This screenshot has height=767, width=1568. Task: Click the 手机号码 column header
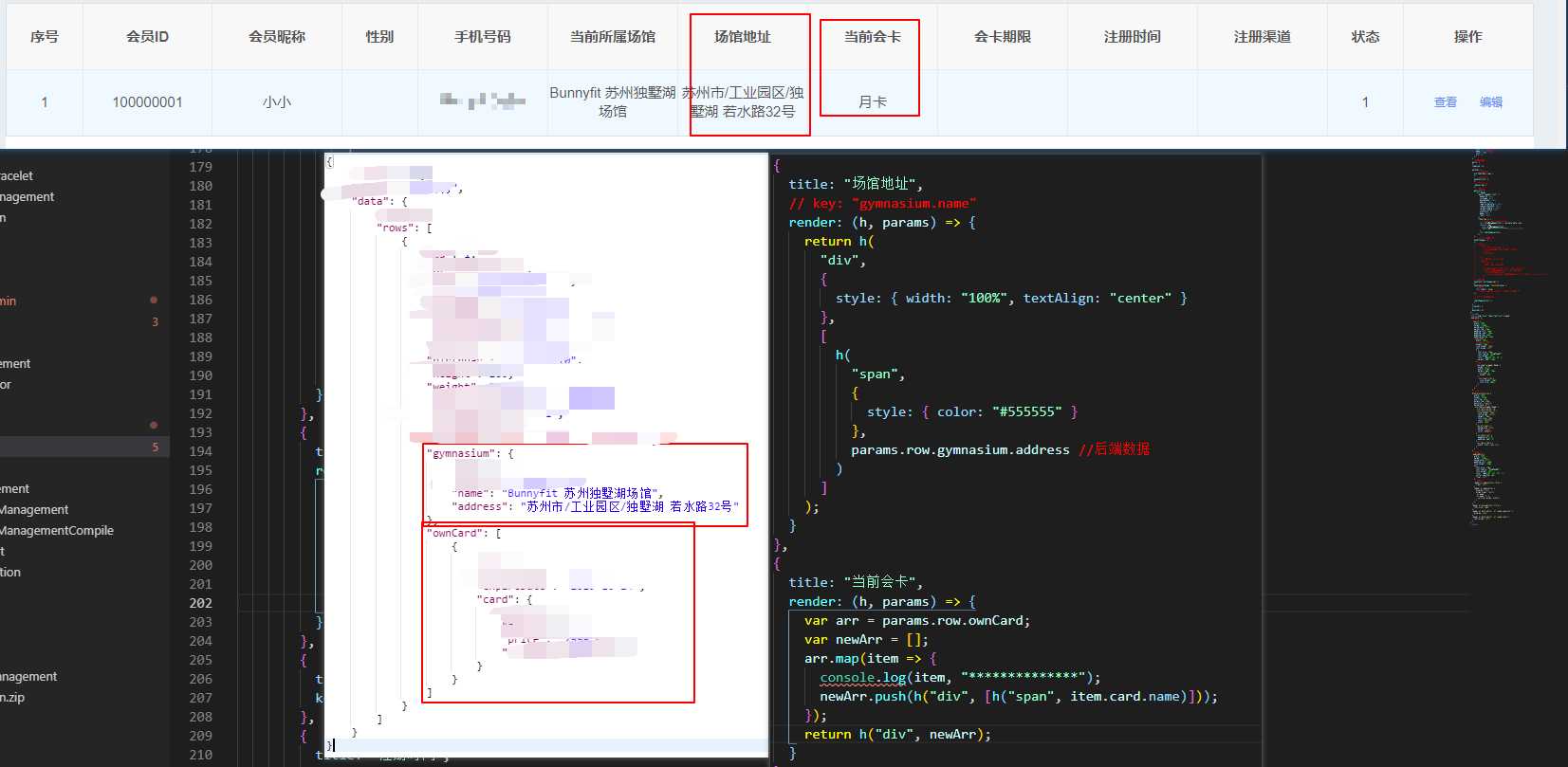click(483, 37)
